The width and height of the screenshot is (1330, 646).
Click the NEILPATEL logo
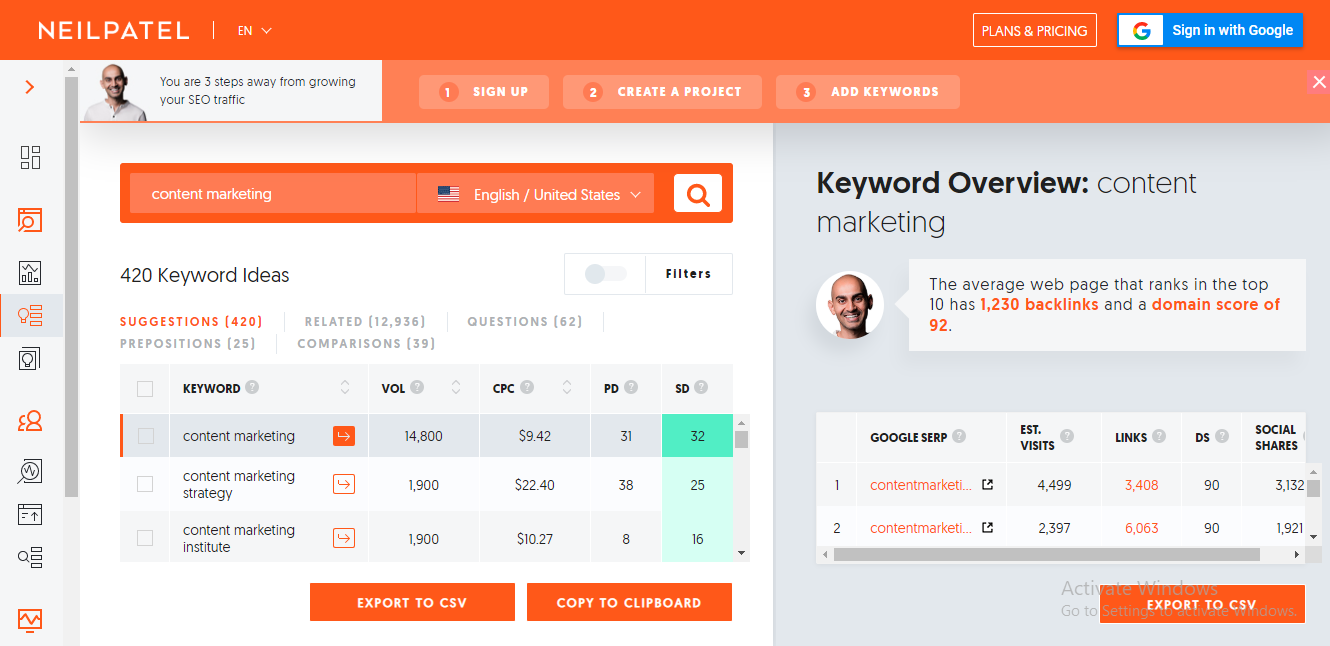pyautogui.click(x=113, y=30)
